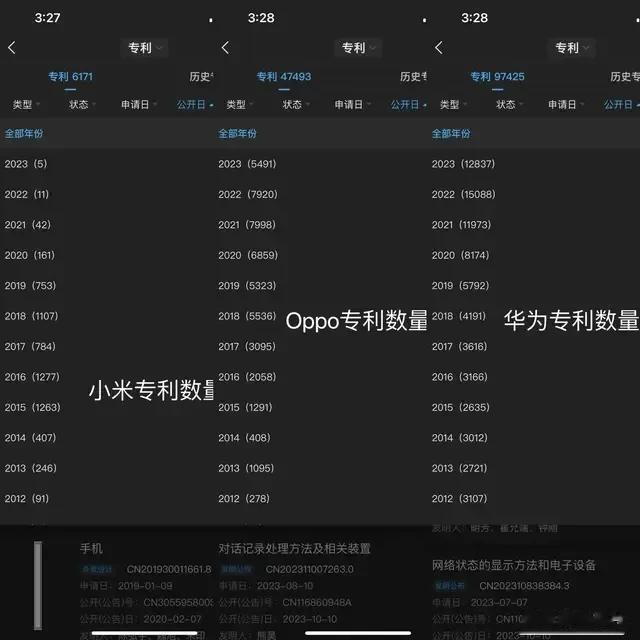This screenshot has width=640, height=640.
Task: Expand 状态 filter under 专利 97425
Action: click(509, 104)
